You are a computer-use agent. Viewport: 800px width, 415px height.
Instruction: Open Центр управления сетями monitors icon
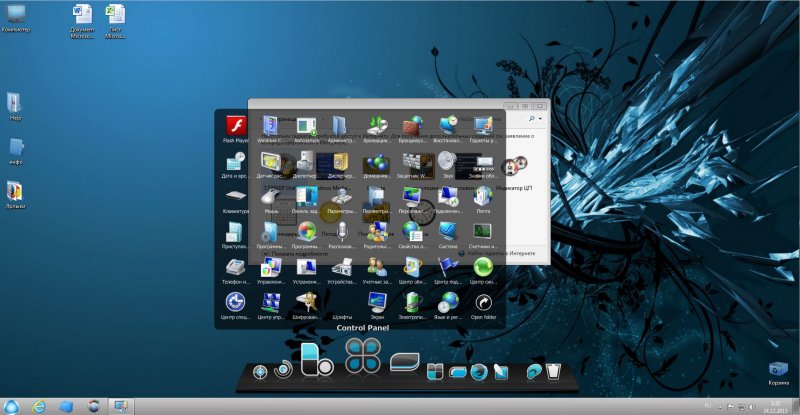[271, 302]
